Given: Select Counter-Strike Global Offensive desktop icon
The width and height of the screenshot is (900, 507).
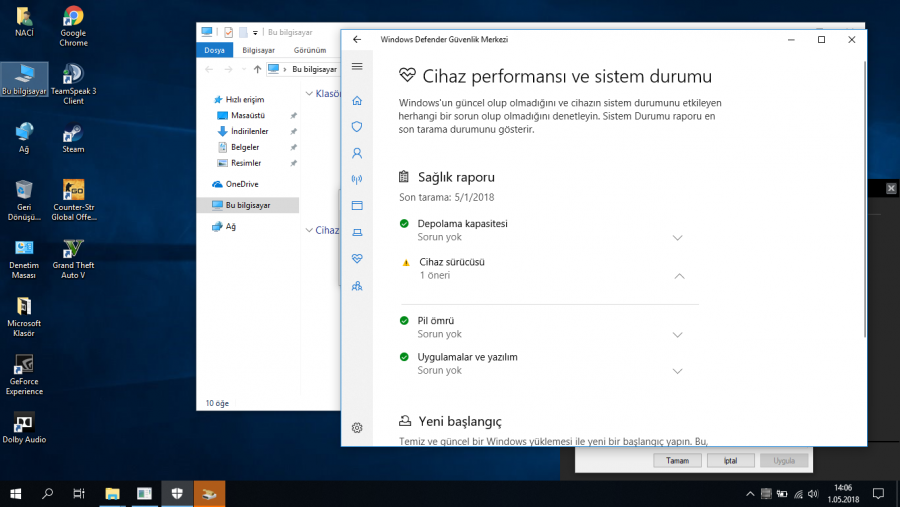Looking at the screenshot, I should [x=73, y=200].
